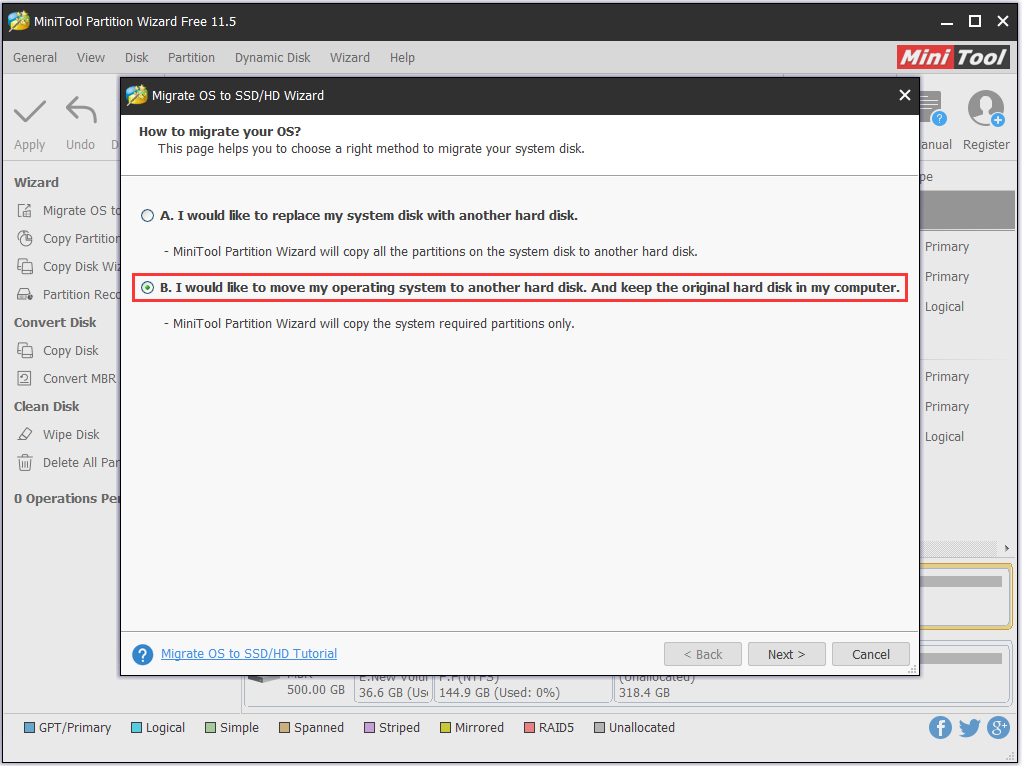The height and width of the screenshot is (766, 1022).
Task: Click the Unallocated legend color box
Action: [x=599, y=728]
